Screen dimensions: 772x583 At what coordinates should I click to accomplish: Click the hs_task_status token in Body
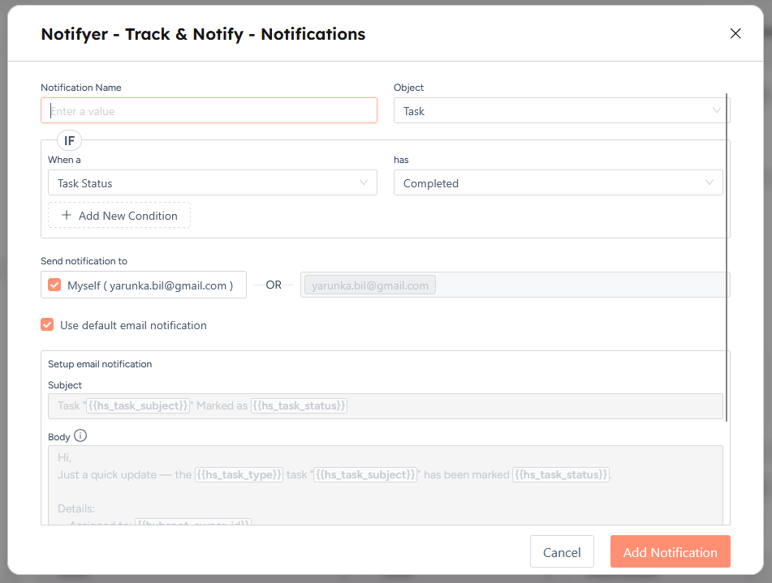[561, 475]
